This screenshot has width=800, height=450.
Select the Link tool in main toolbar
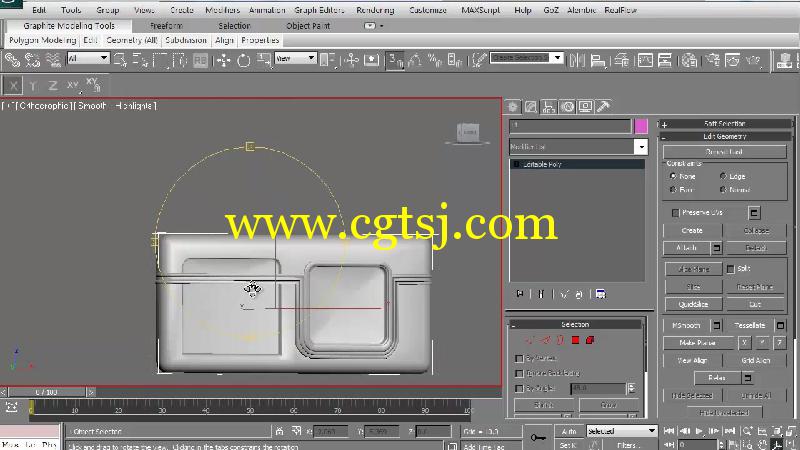coord(12,61)
